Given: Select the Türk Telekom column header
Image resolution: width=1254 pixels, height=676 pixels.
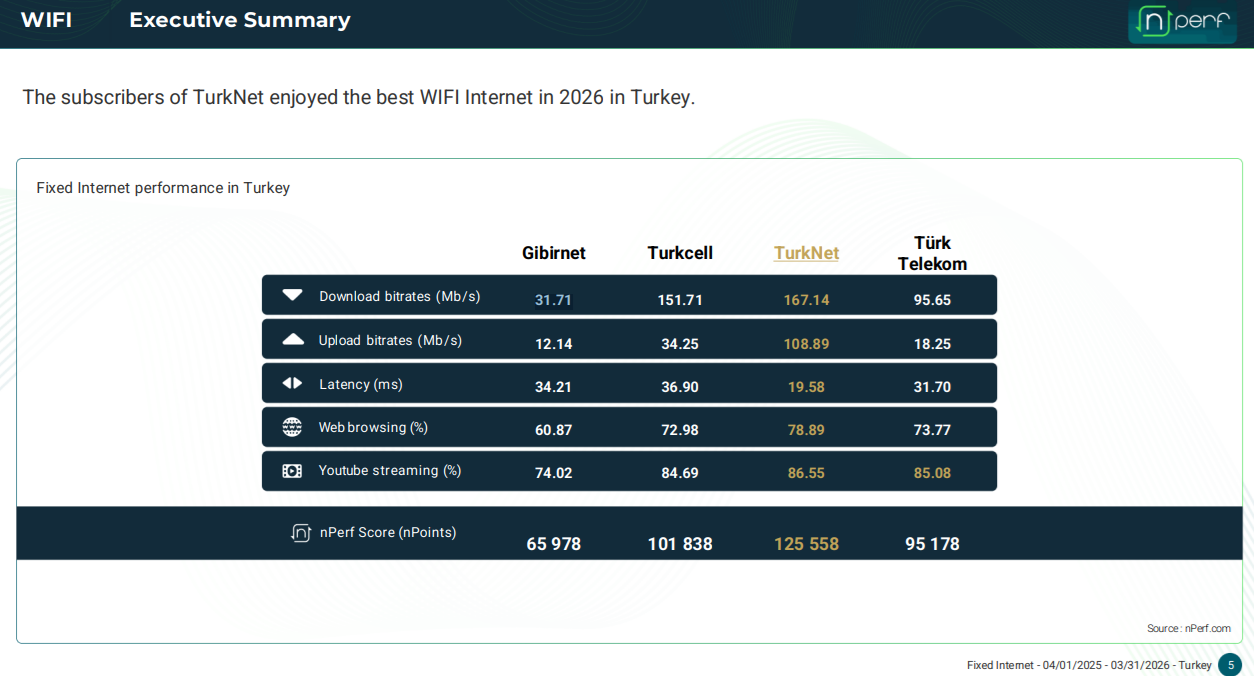Looking at the screenshot, I should 932,253.
